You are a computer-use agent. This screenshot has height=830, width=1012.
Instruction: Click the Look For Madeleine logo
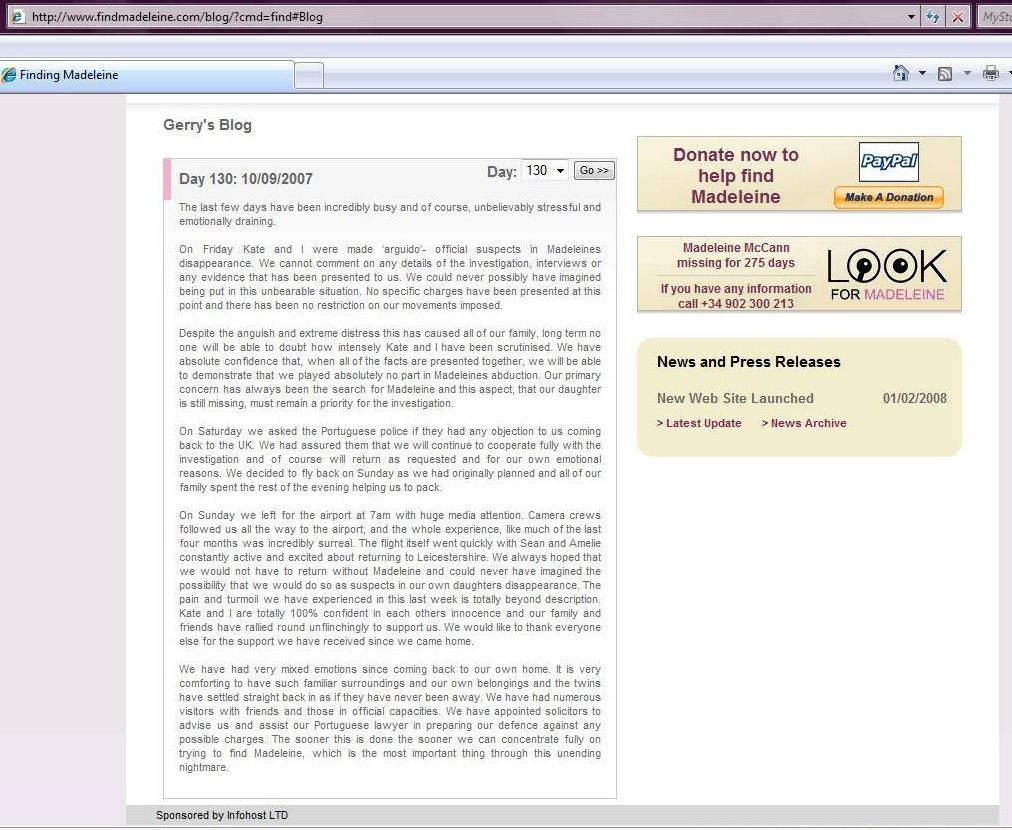[887, 274]
